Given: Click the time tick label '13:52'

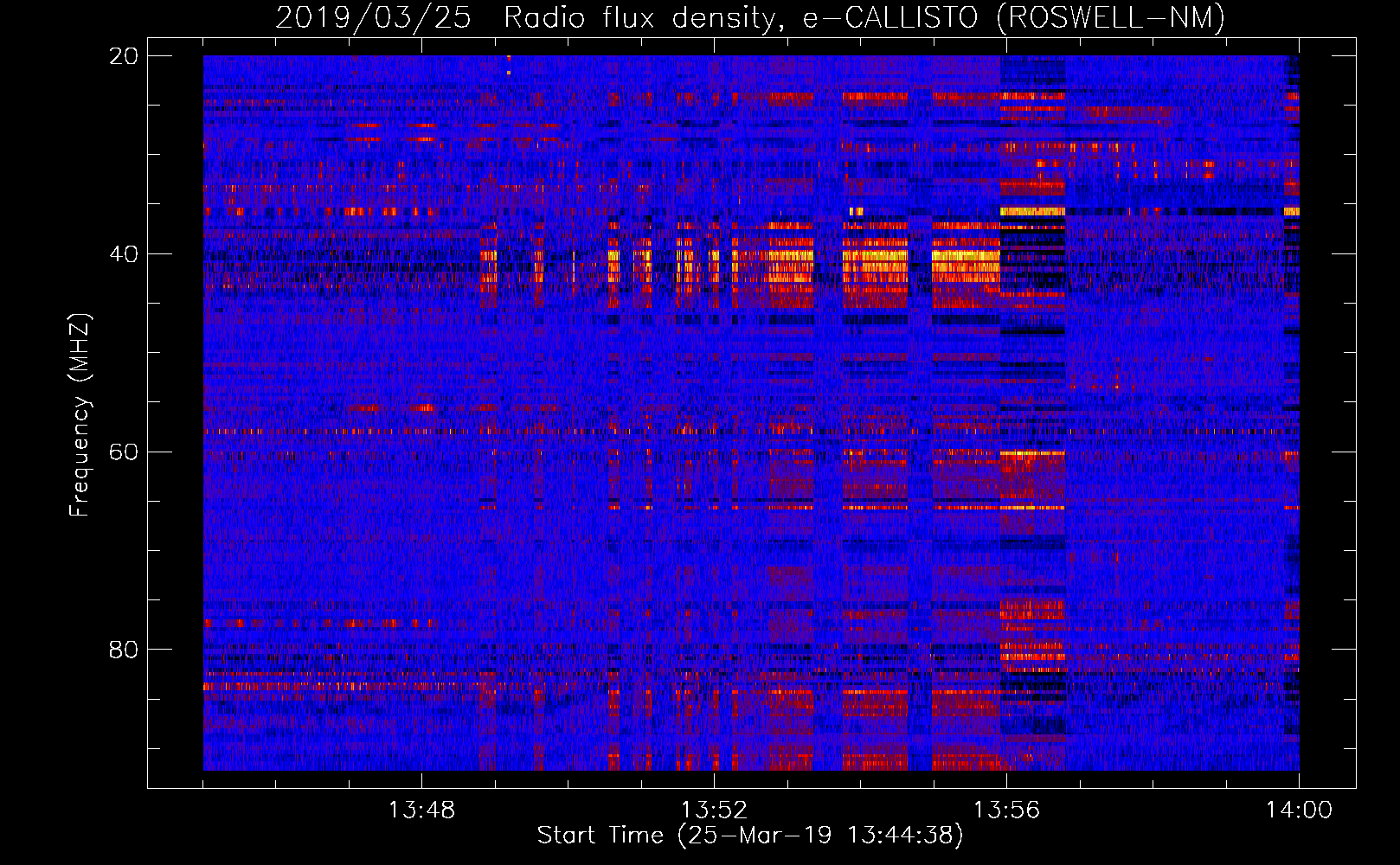Looking at the screenshot, I should coord(714,811).
